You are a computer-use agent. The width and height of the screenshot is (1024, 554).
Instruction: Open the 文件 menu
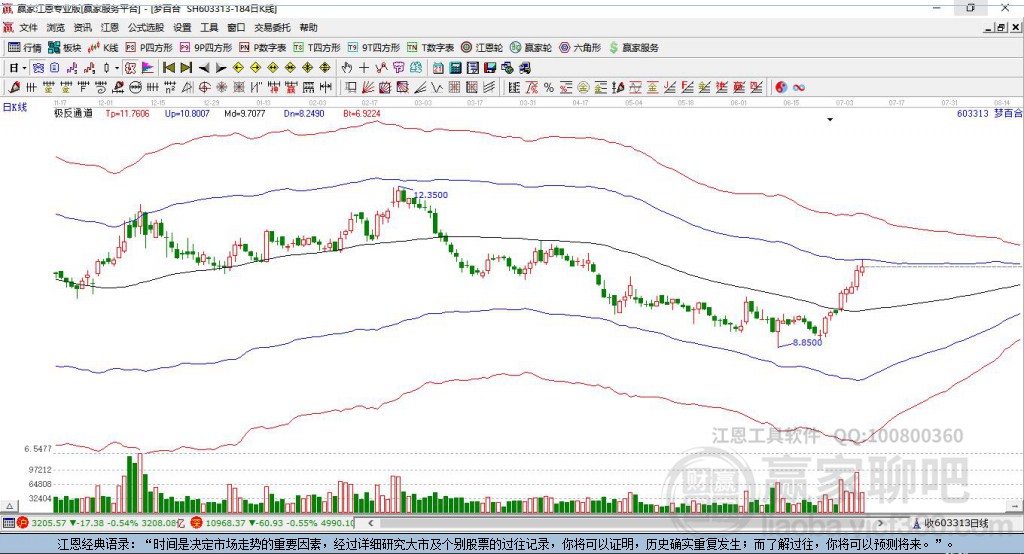point(28,27)
